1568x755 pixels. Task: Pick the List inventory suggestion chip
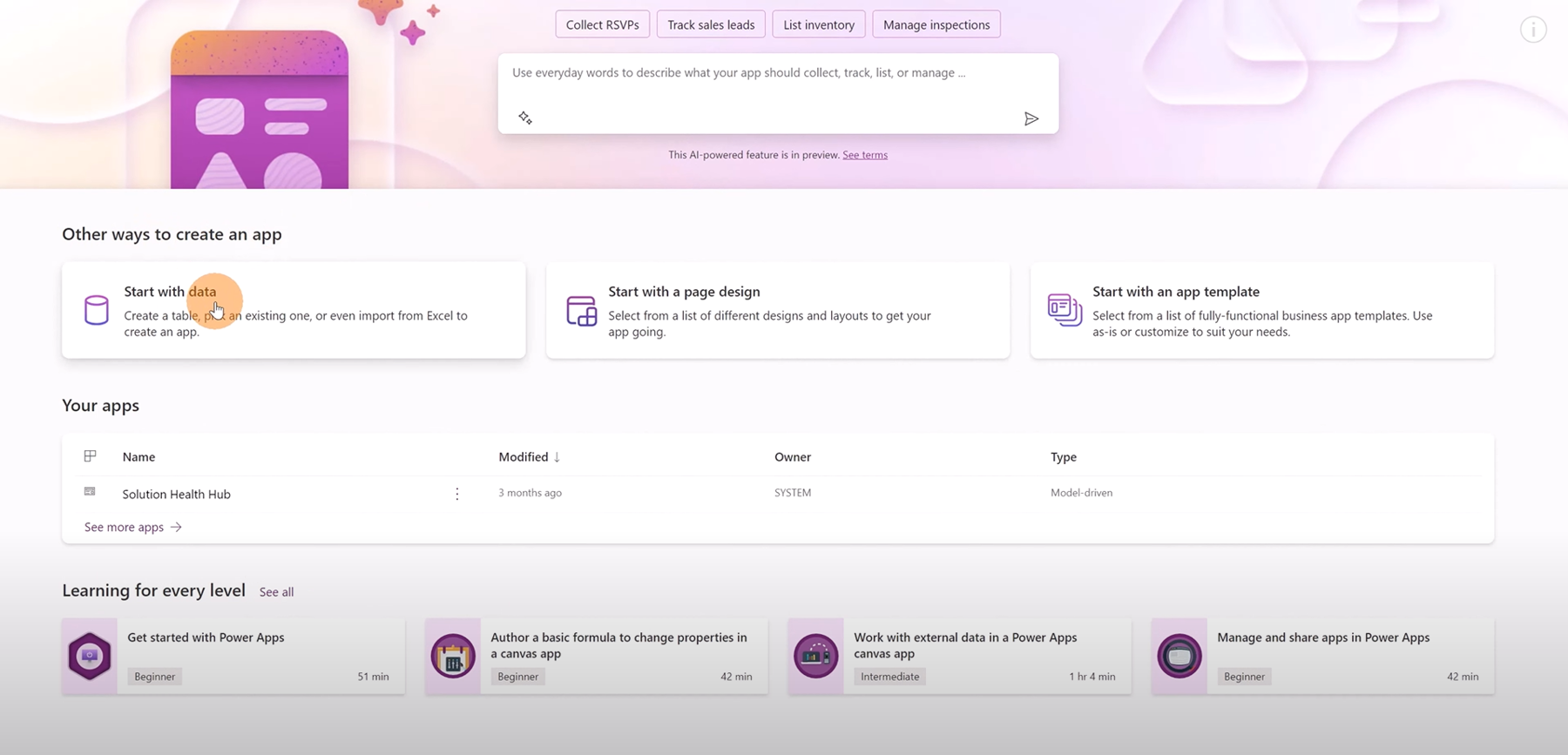click(x=818, y=24)
